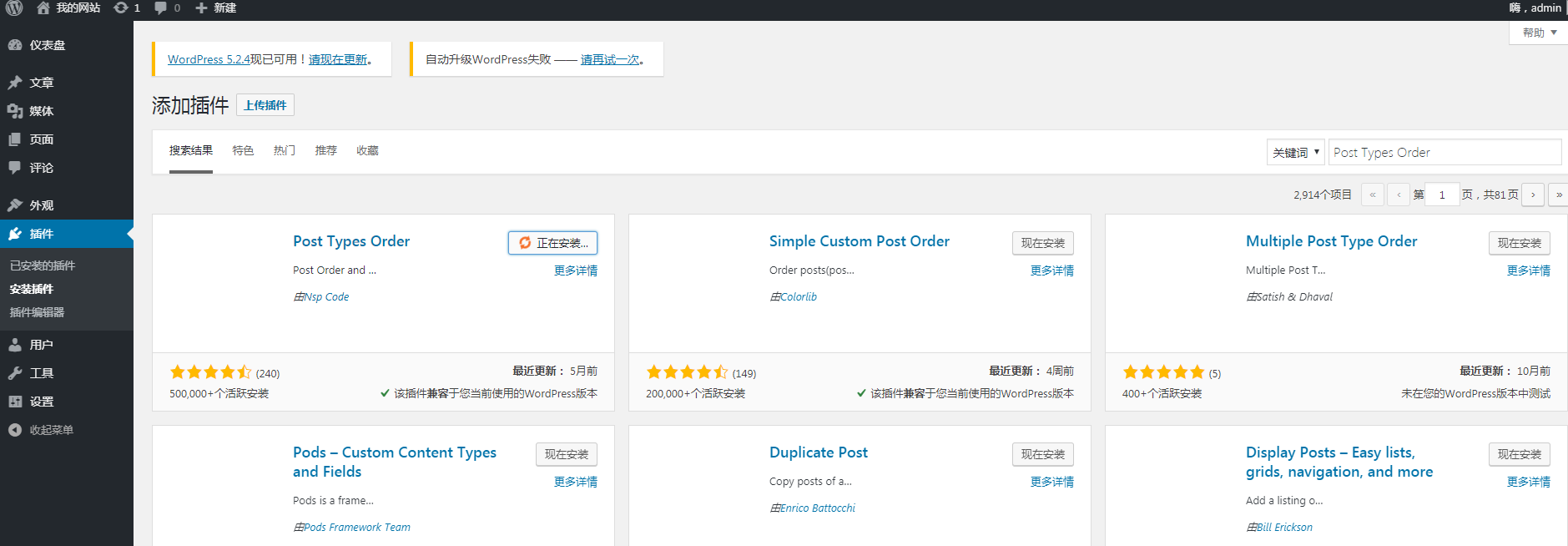
Task: Click the WordPress 5.2.4 link
Action: 209,59
